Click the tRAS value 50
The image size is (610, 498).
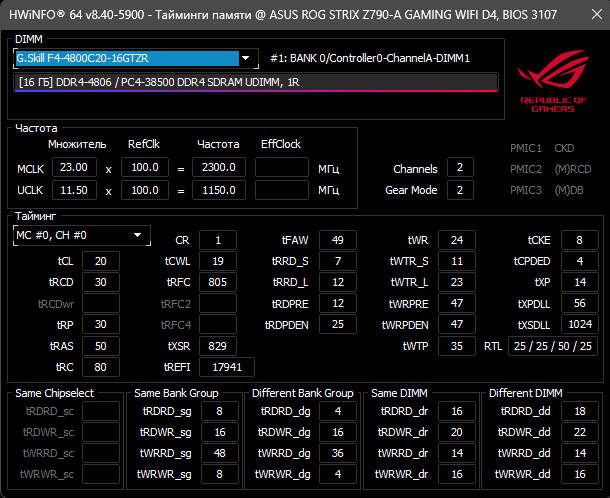point(101,346)
